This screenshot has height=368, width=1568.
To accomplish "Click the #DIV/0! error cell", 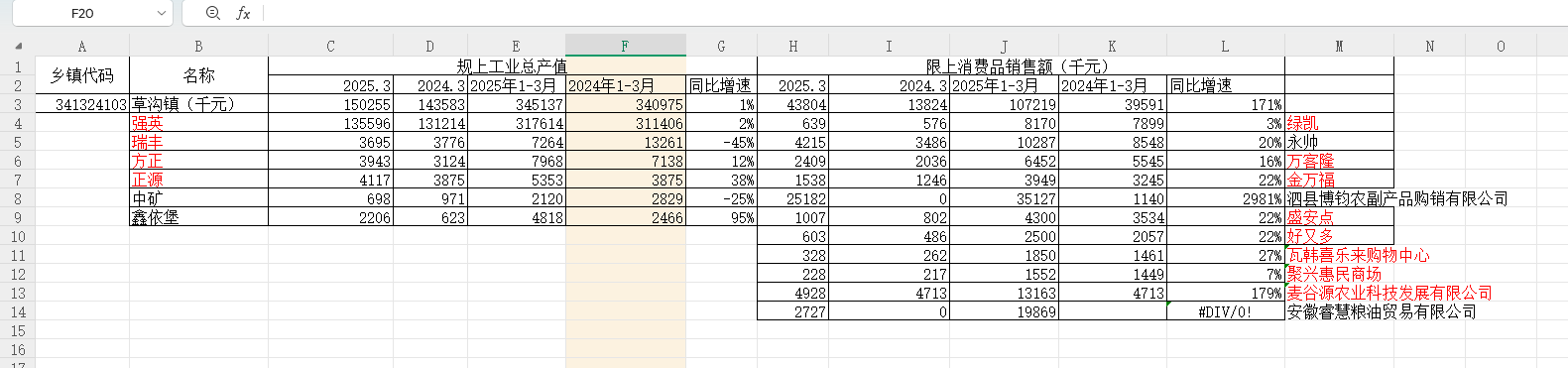I will [1225, 311].
